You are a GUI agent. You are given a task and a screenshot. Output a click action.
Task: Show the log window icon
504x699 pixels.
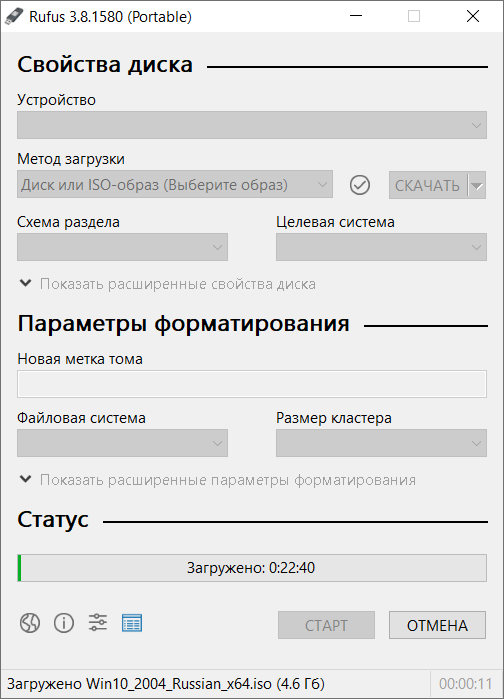point(132,623)
